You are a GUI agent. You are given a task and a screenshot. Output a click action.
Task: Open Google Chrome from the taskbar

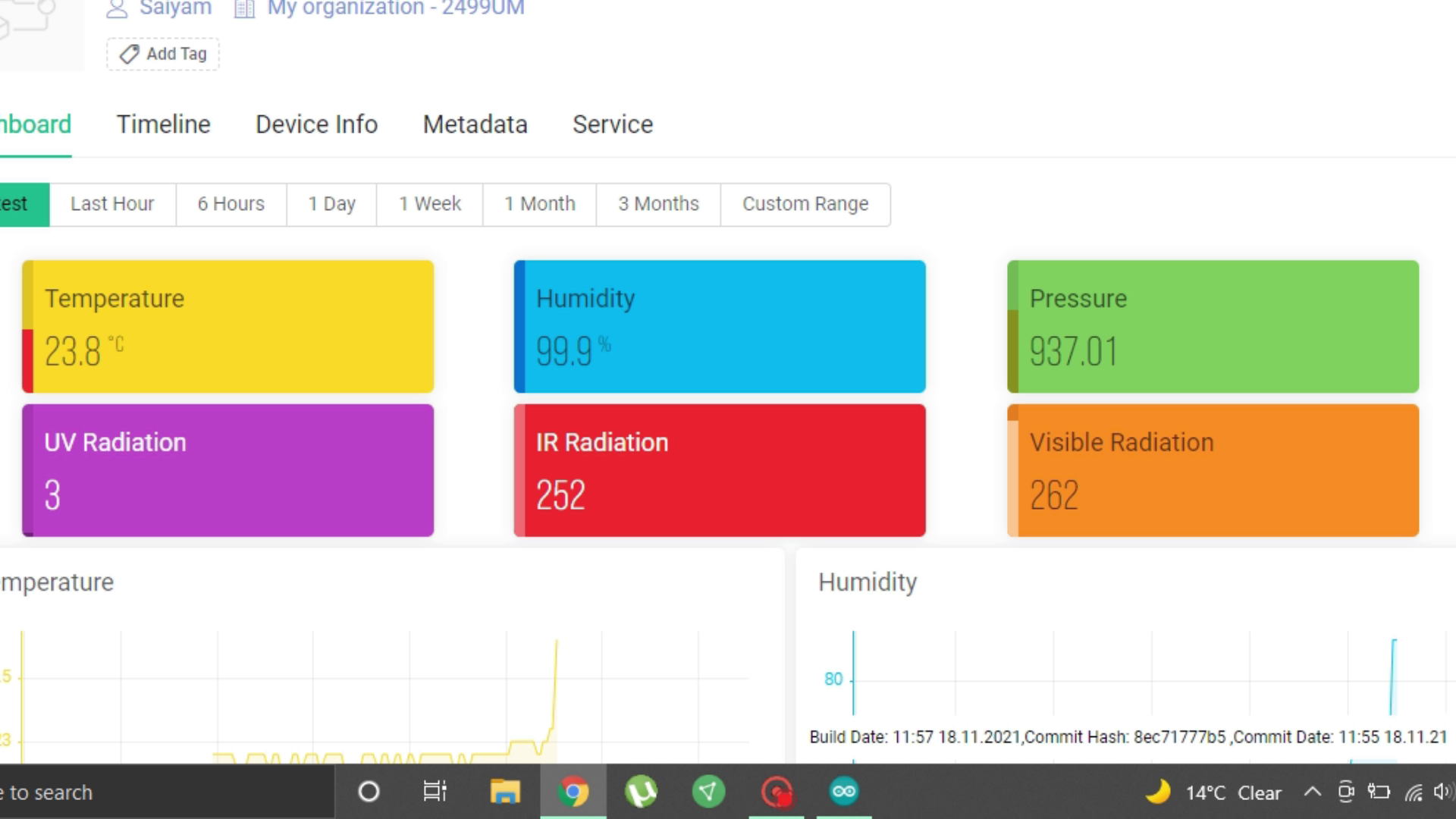tap(573, 792)
